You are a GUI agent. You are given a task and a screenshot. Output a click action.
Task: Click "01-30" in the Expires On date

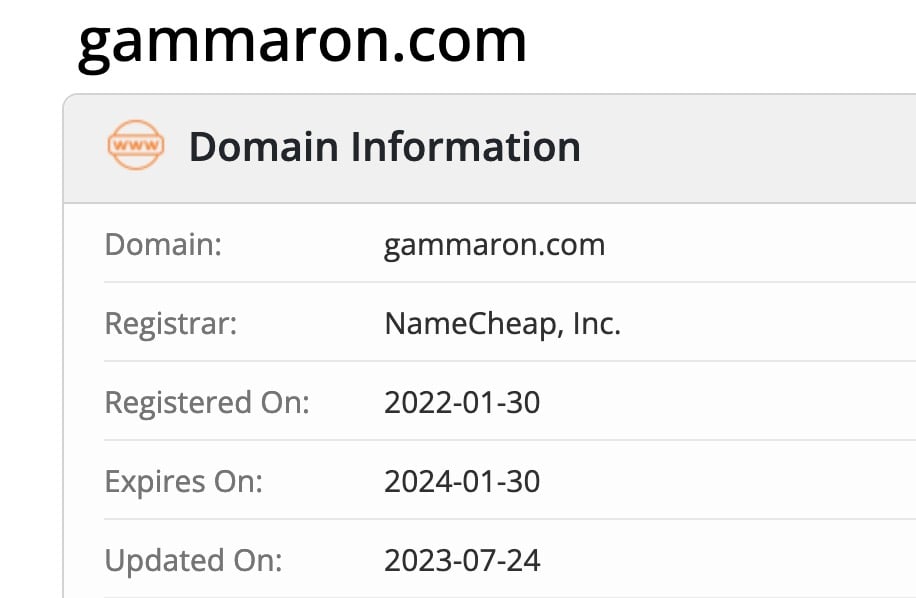[499, 481]
